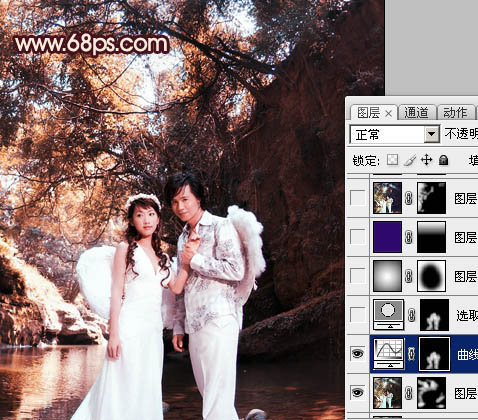The image size is (478, 420).
Task: Click the Curves adjustment layer icon
Action: tap(389, 353)
